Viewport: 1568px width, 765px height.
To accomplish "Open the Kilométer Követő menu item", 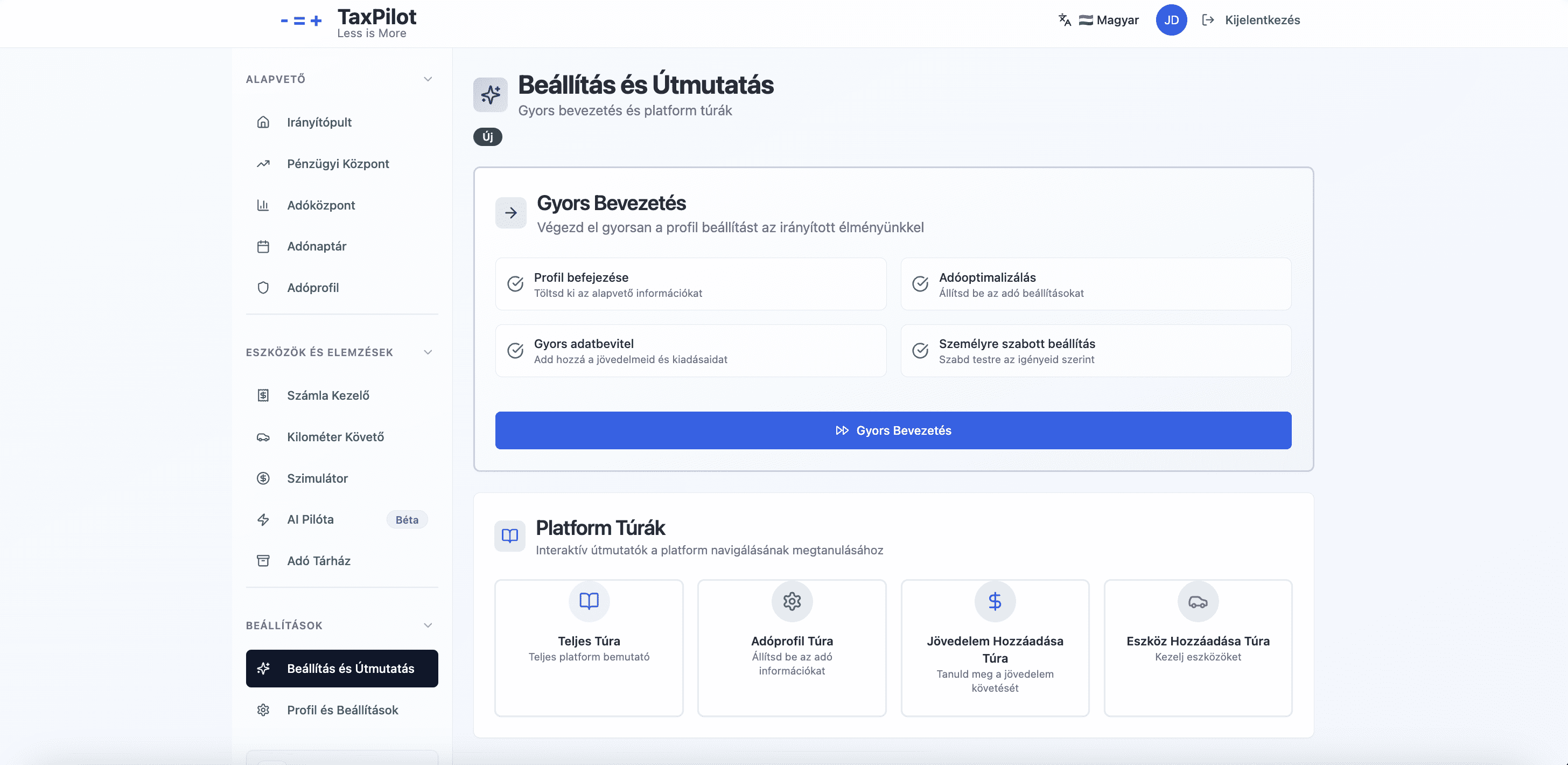I will pos(335,437).
